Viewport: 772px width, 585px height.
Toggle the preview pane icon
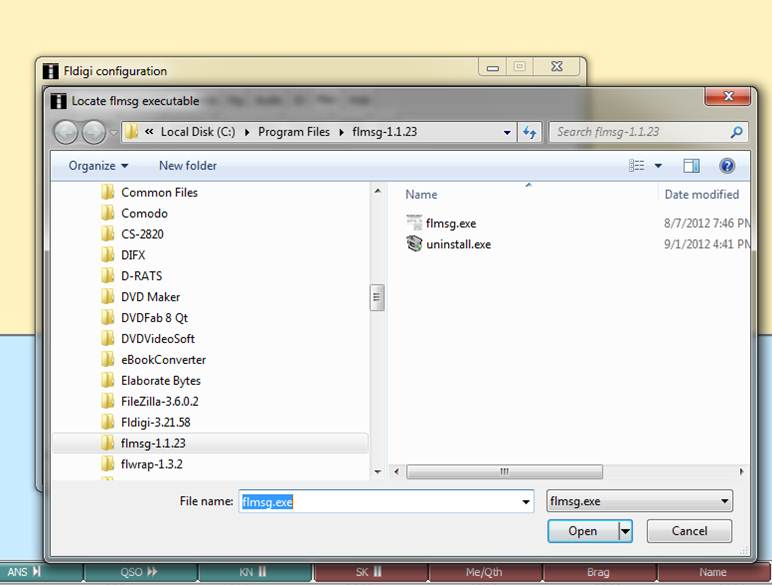691,166
